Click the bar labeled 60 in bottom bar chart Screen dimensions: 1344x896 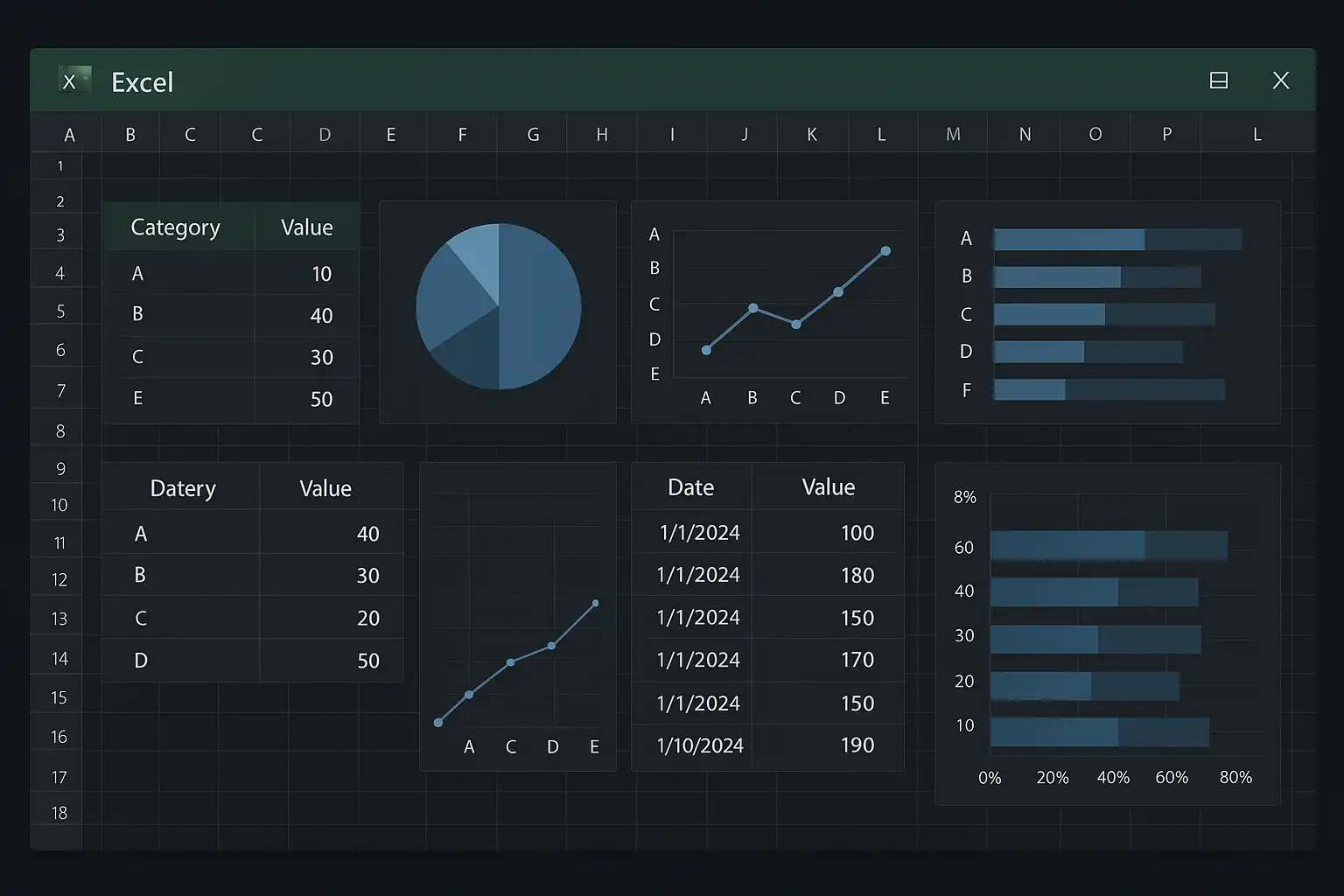click(x=1067, y=546)
